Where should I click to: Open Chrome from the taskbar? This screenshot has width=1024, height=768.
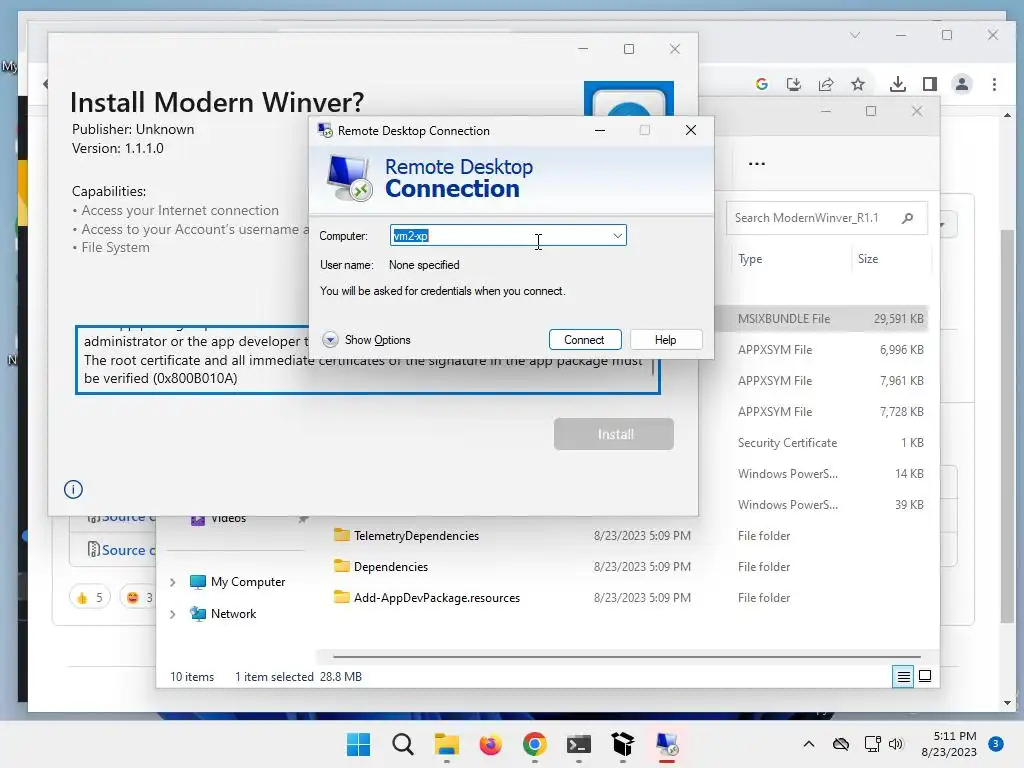[534, 744]
